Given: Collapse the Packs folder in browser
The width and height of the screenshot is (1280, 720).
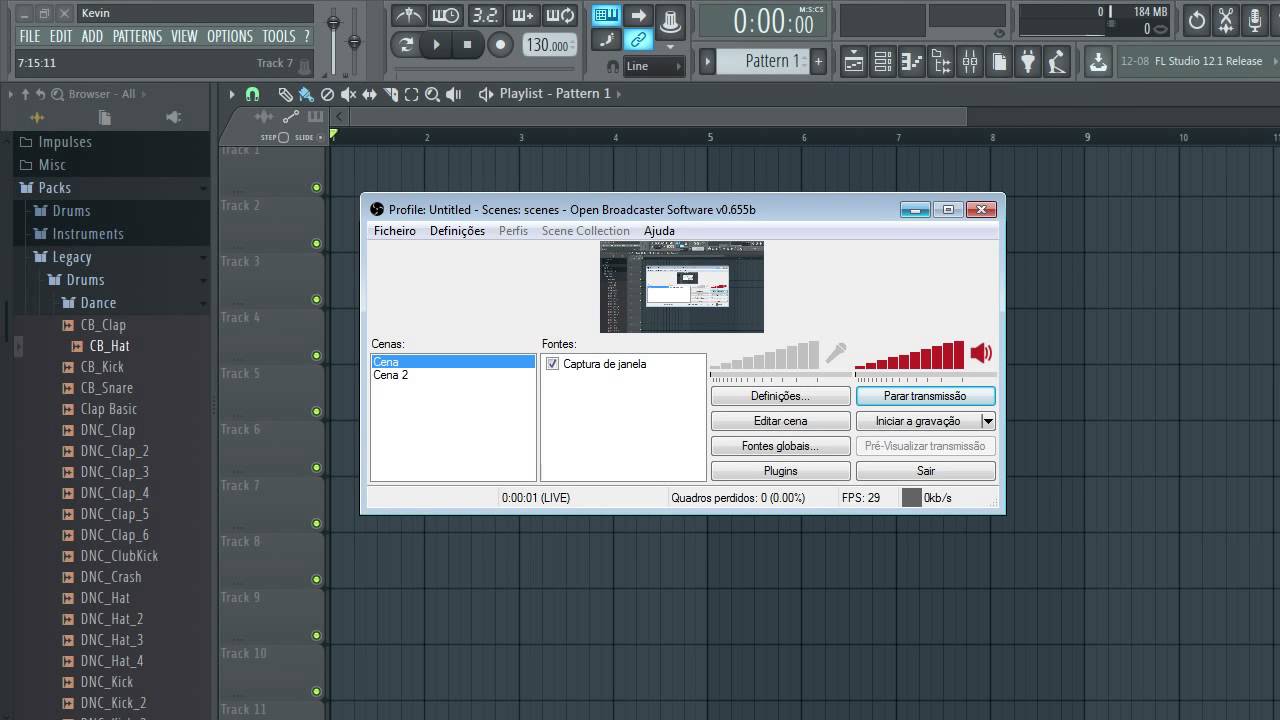Looking at the screenshot, I should point(110,188).
